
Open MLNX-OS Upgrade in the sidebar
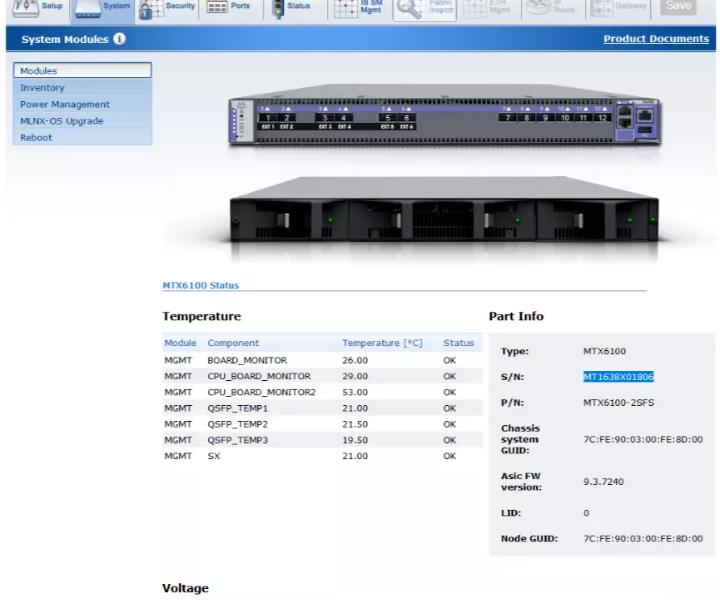82,121
